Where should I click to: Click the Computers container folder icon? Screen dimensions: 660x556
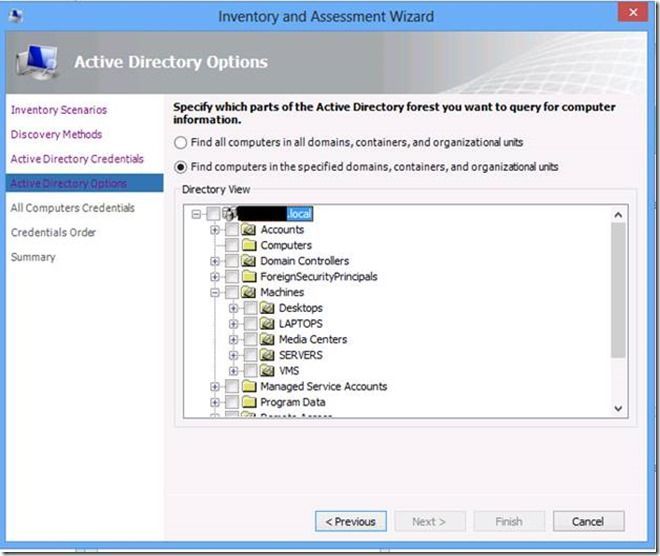tap(249, 245)
